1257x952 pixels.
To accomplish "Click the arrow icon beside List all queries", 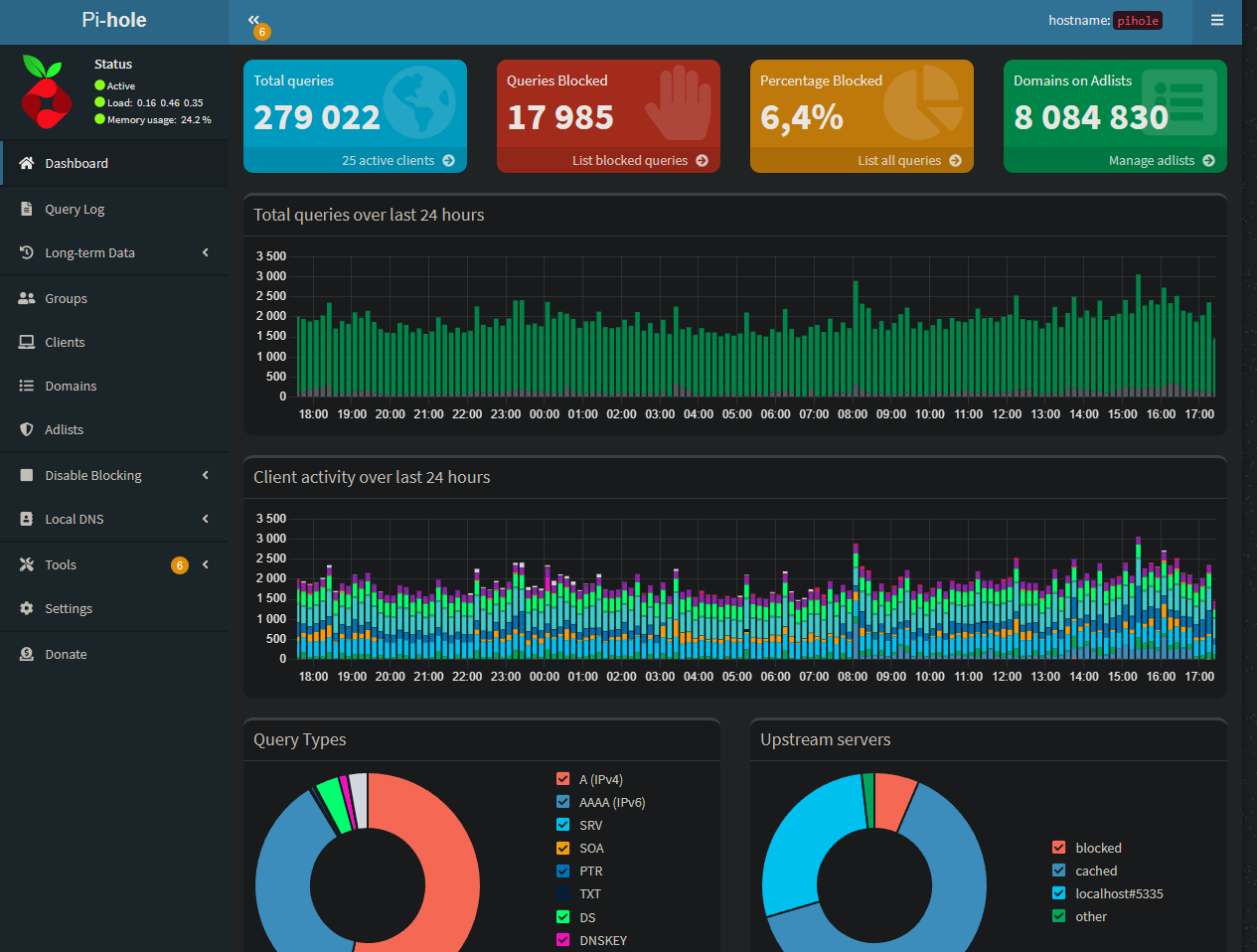I will click(x=956, y=160).
